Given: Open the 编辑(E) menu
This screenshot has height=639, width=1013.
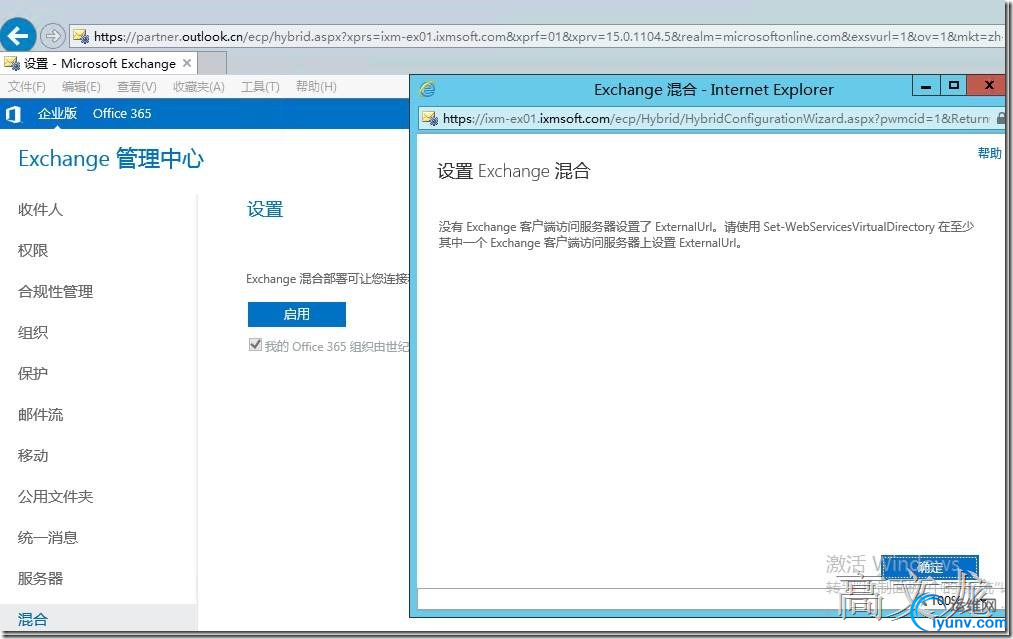Looking at the screenshot, I should 81,87.
